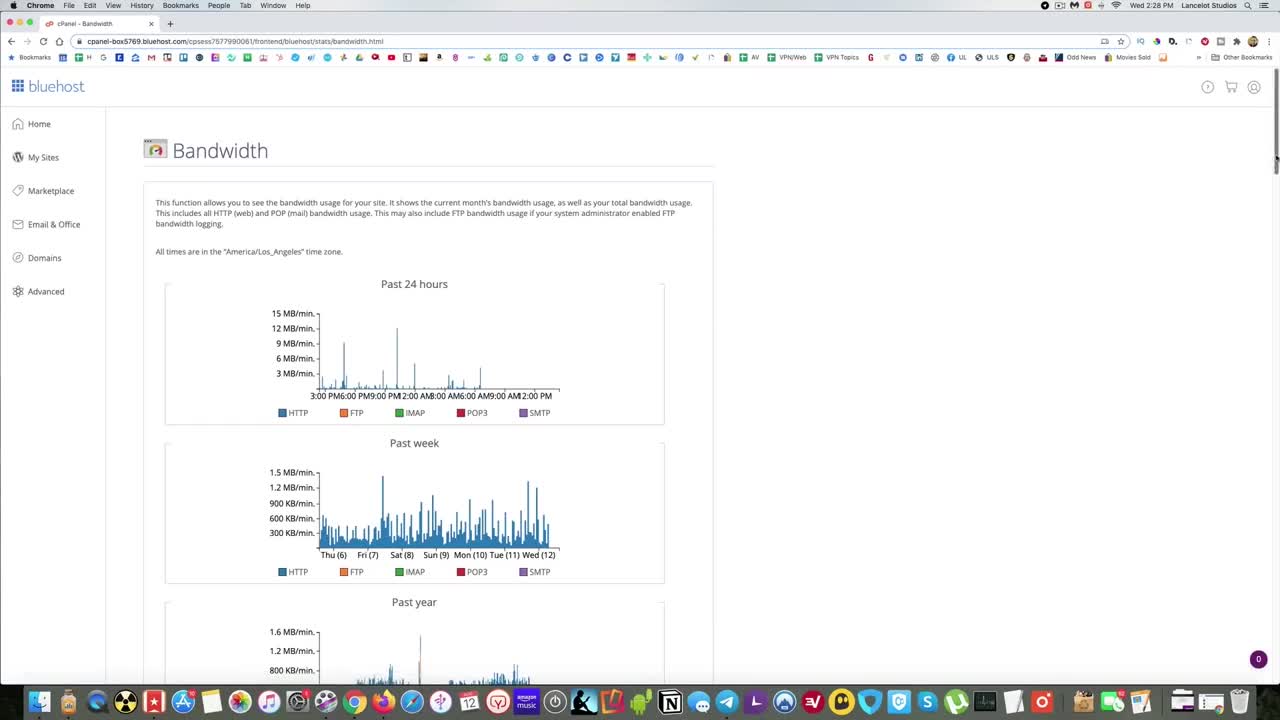Viewport: 1280px width, 720px height.
Task: Open the View menu
Action: [x=113, y=5]
